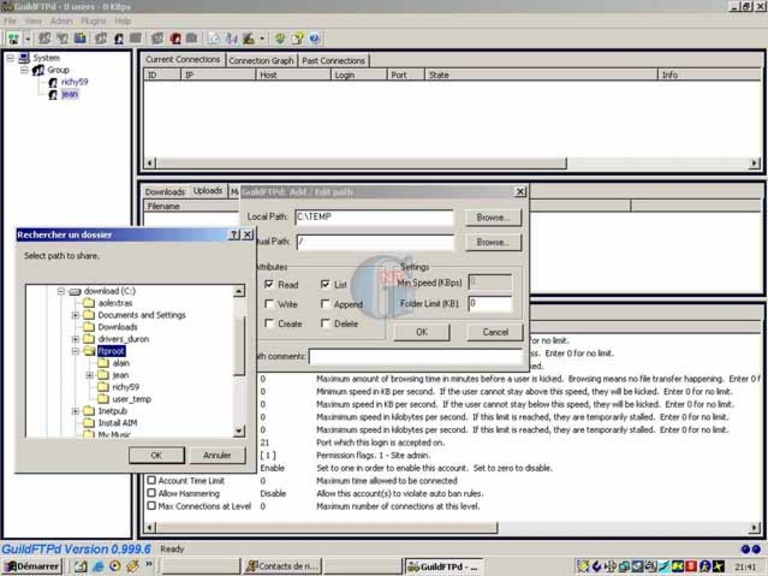Image resolution: width=768 pixels, height=576 pixels.
Task: Enable the Append attribute checkbox
Action: 325,304
